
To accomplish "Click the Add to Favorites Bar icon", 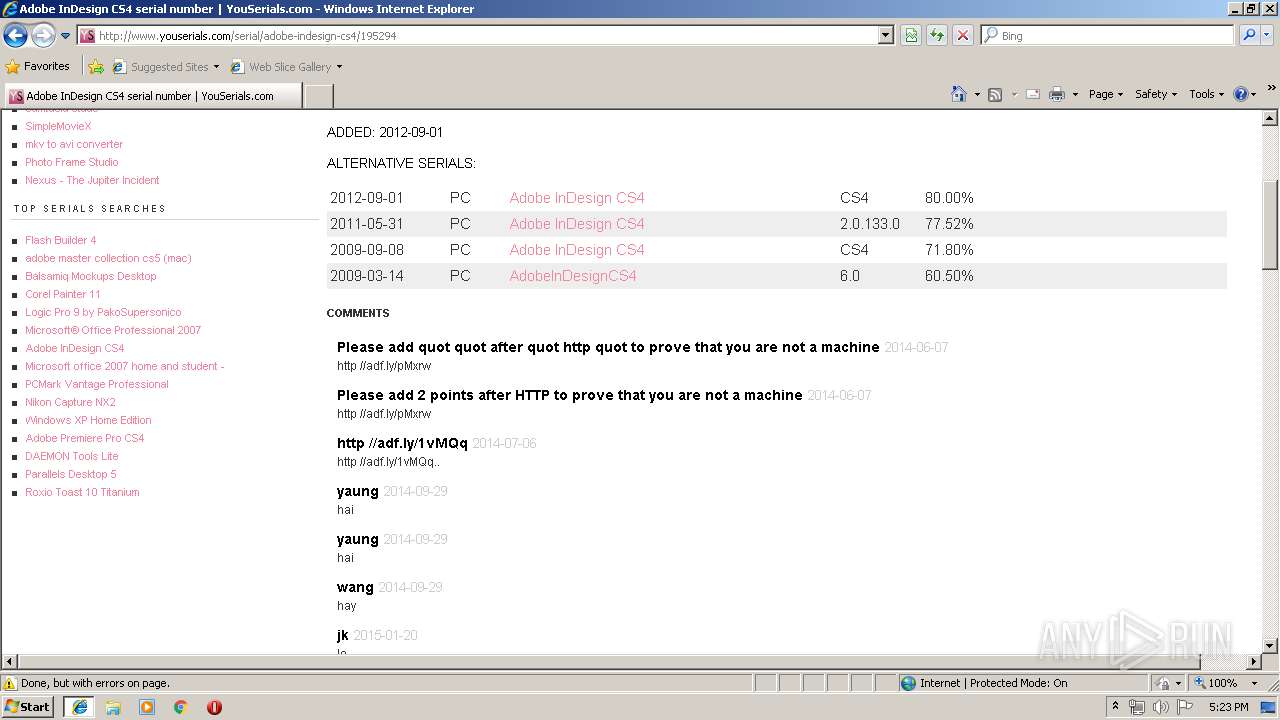I will [96, 67].
